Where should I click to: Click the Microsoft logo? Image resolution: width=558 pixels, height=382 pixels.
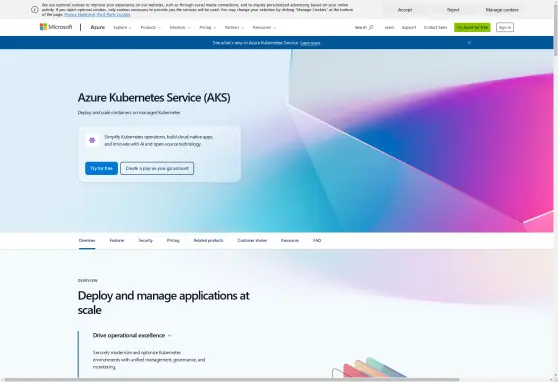point(56,27)
